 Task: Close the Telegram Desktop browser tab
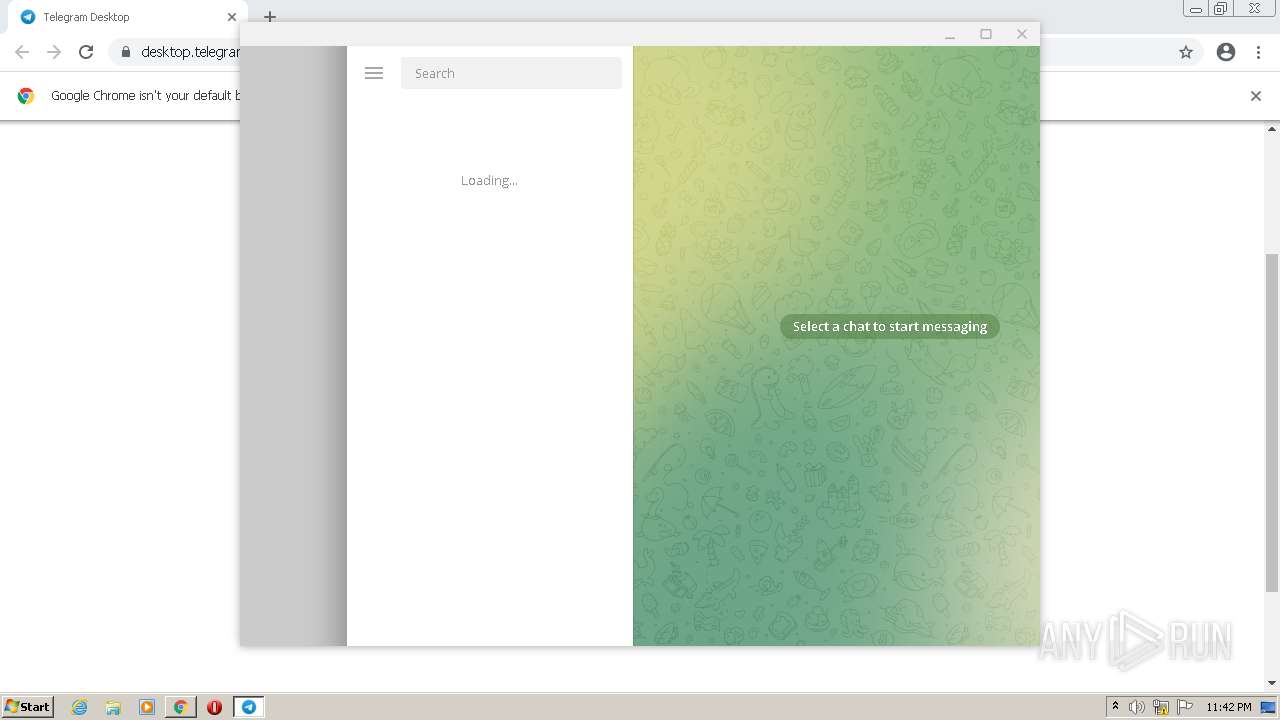(x=232, y=17)
